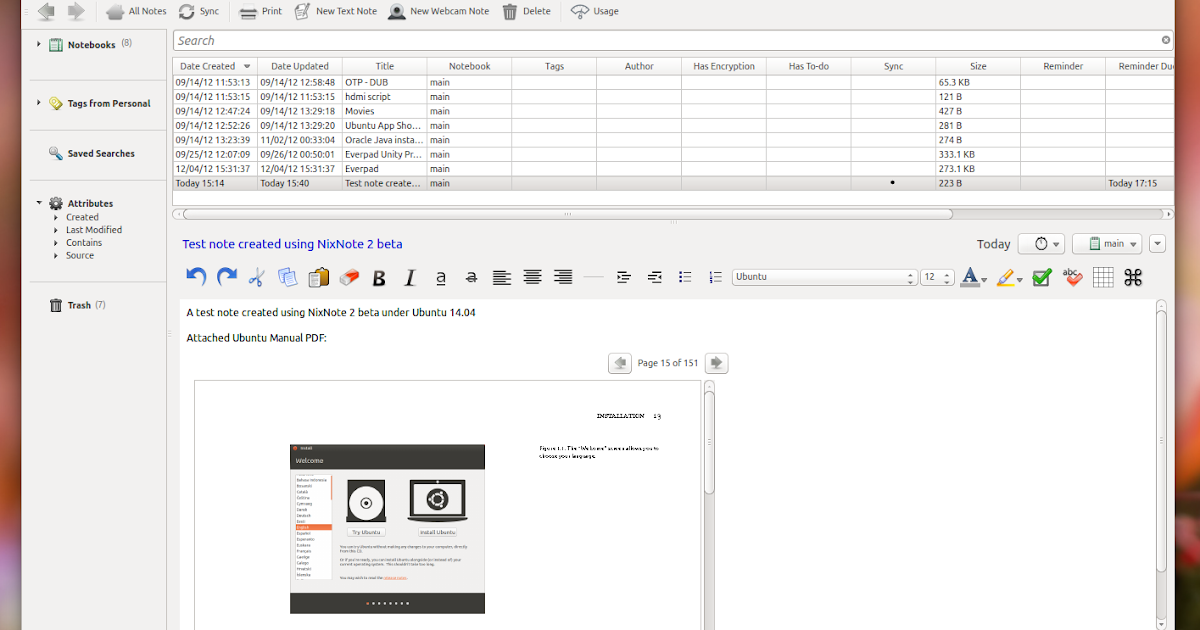
Task: Expand the Created attribute
Action: click(56, 217)
